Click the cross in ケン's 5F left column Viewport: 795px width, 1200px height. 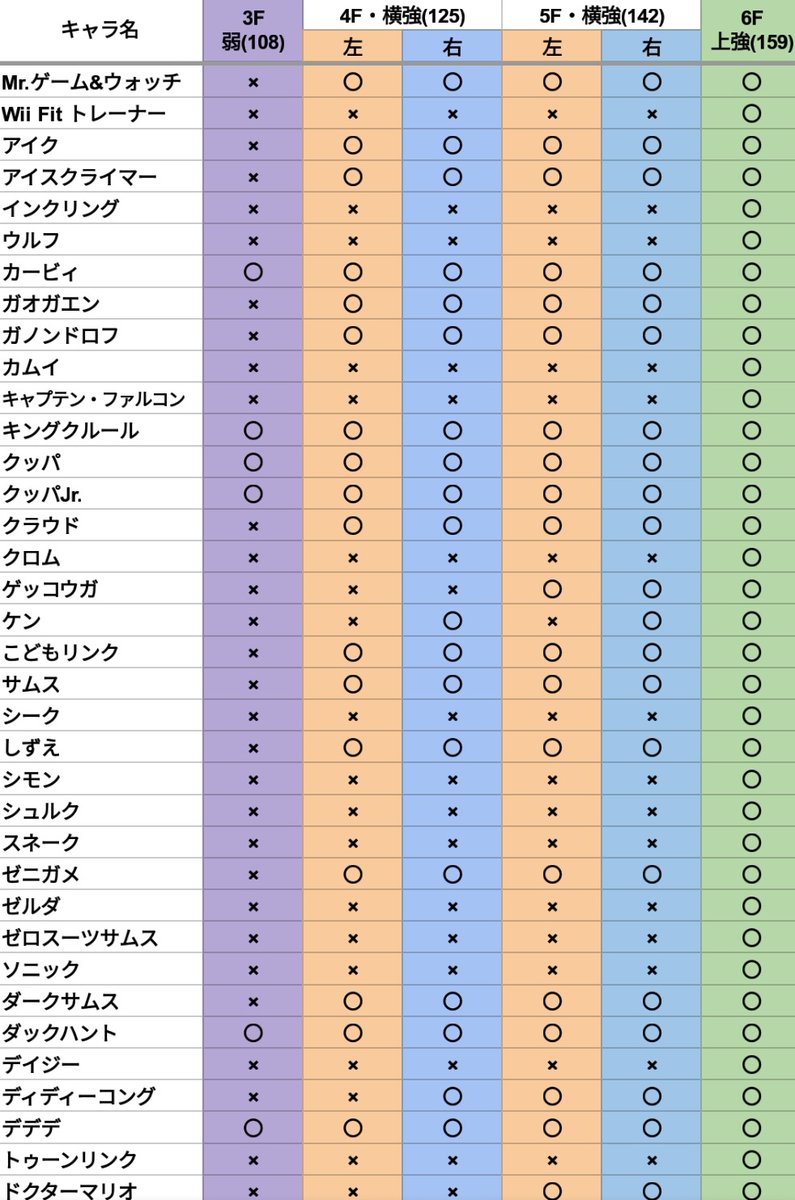(552, 621)
